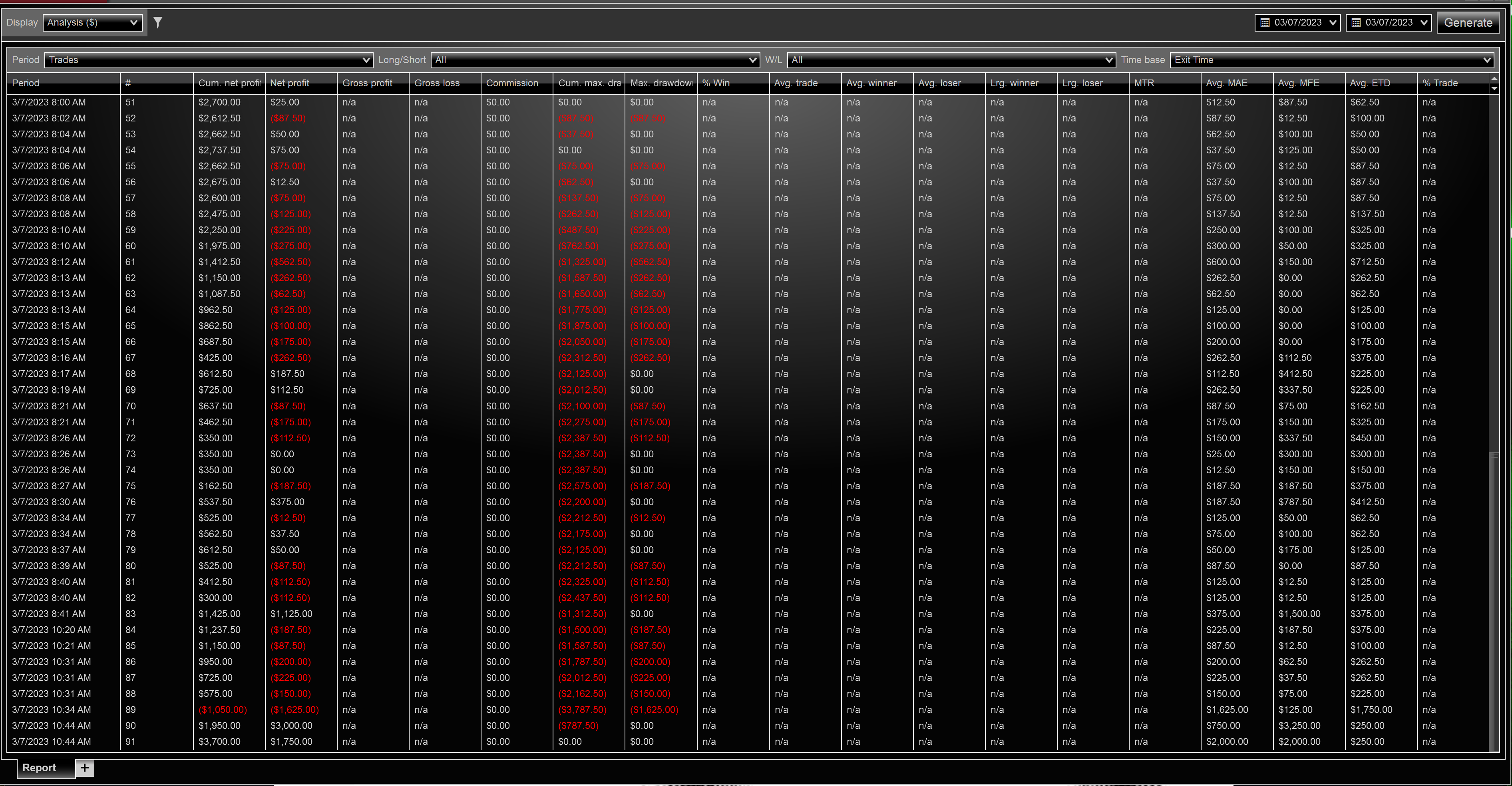Screen dimensions: 1512x786
Task: Open the end date picker next to Generate
Action: coord(1388,22)
